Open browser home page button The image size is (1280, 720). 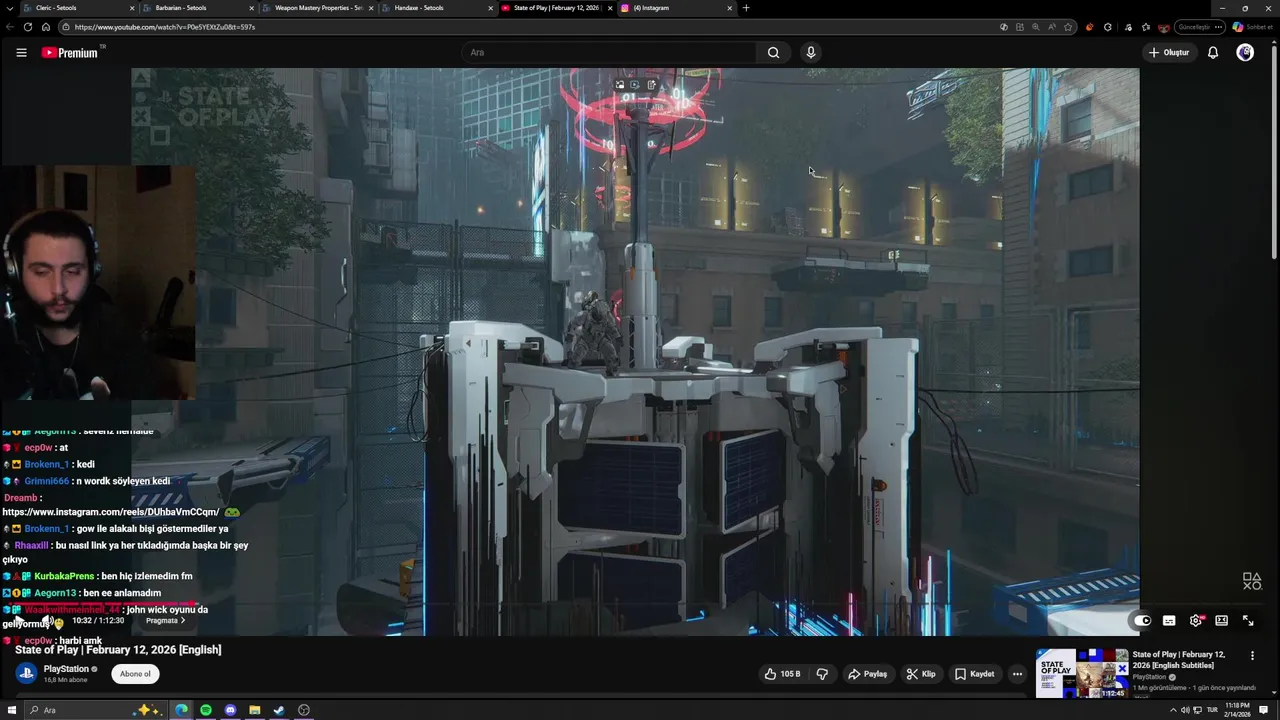point(45,27)
